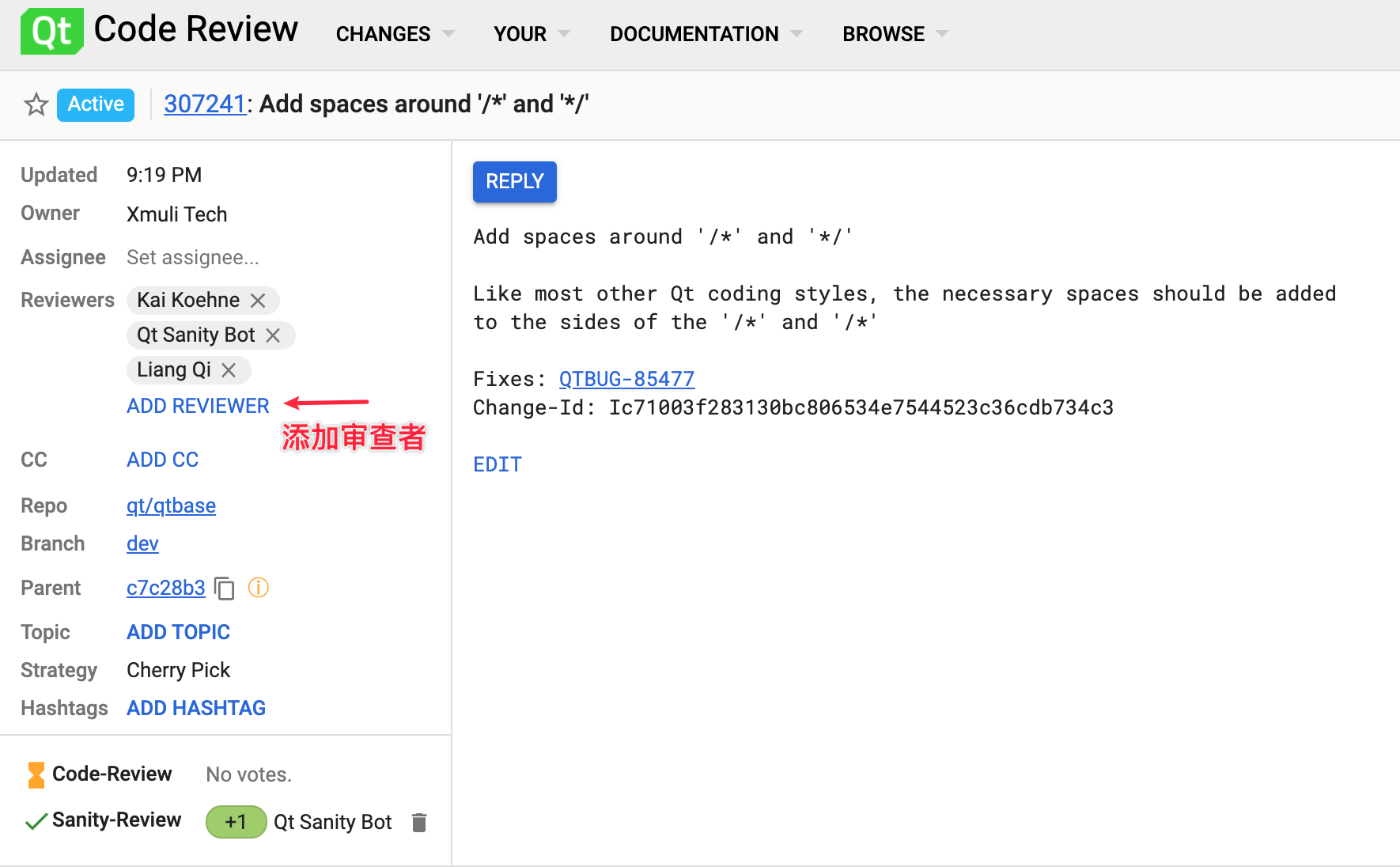Click the Code-Review 'No votes.' text
This screenshot has height=867, width=1400.
248,774
